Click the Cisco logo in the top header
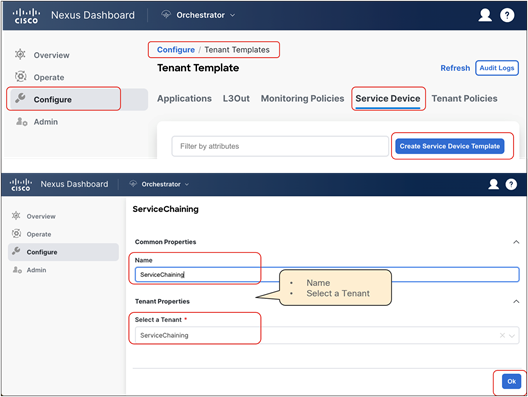This screenshot has width=528, height=397. coord(26,16)
